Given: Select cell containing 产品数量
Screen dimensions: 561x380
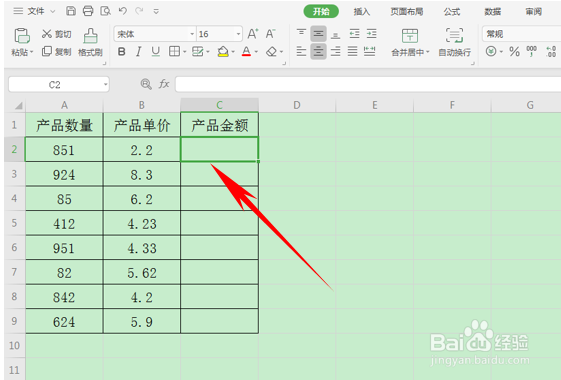Looking at the screenshot, I should tap(64, 125).
